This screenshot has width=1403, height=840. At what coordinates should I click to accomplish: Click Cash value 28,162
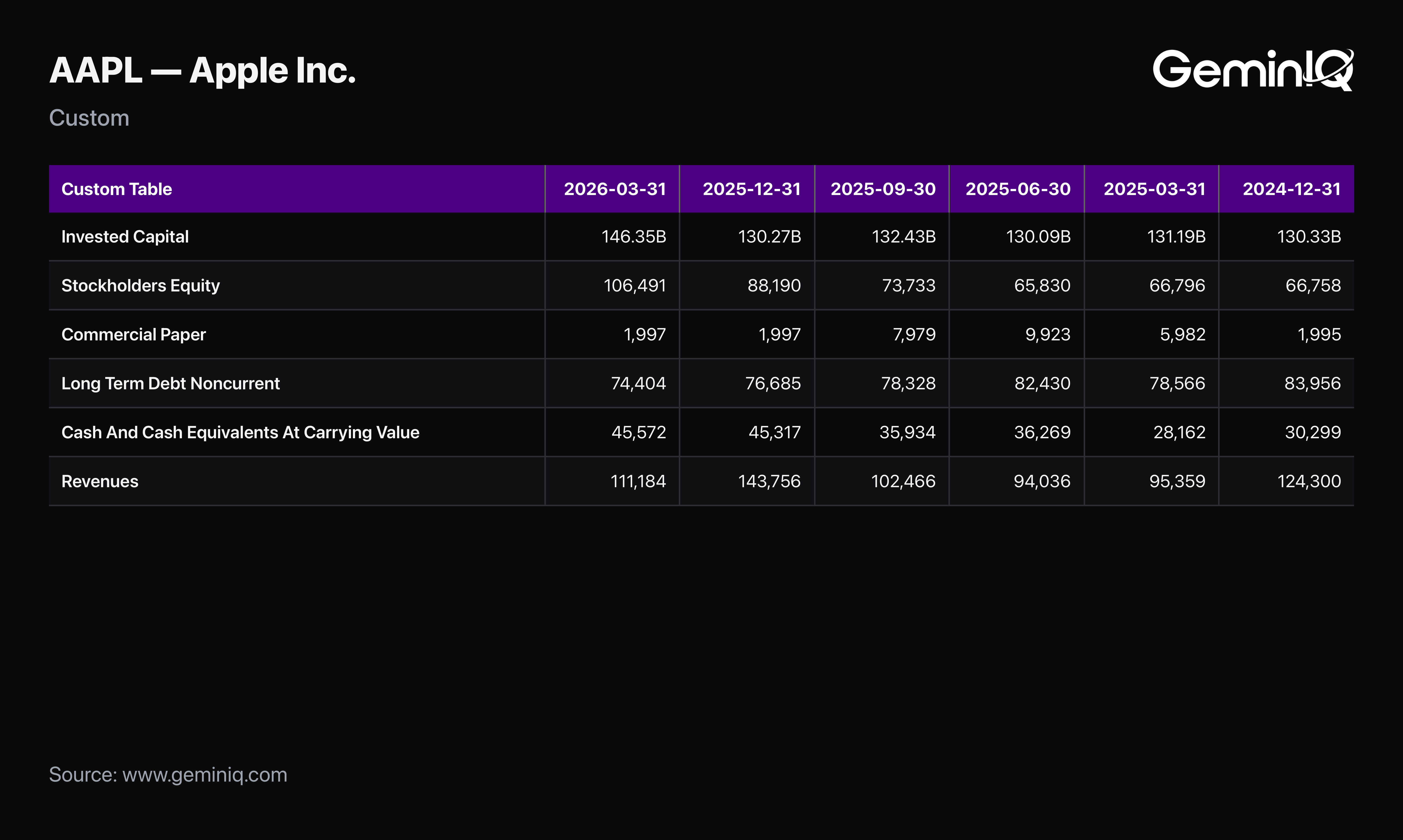coord(1179,432)
